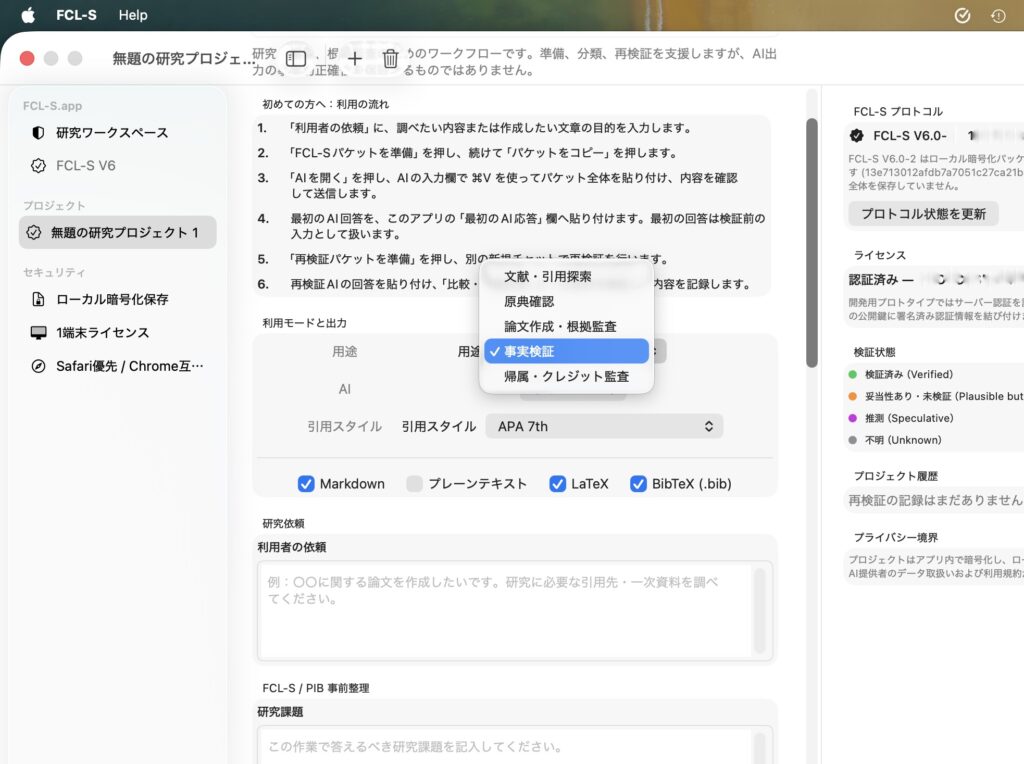Open 1端末ライセンス sidebar item

118,332
